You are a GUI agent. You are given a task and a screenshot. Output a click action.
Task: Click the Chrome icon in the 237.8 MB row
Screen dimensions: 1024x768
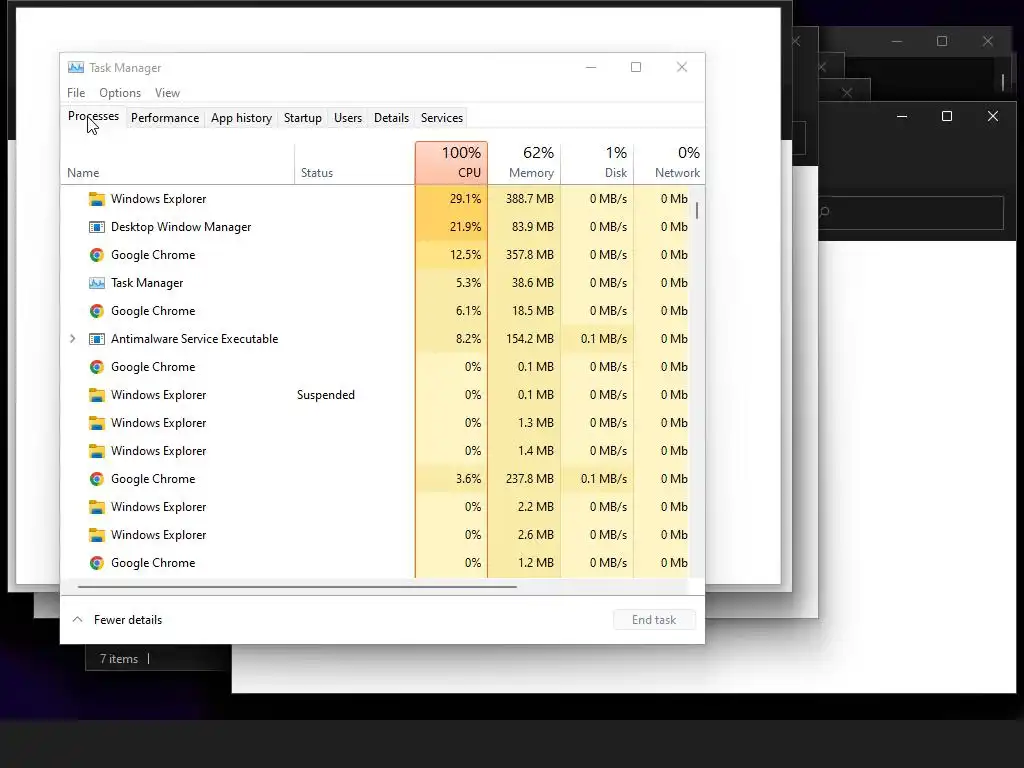pos(97,479)
